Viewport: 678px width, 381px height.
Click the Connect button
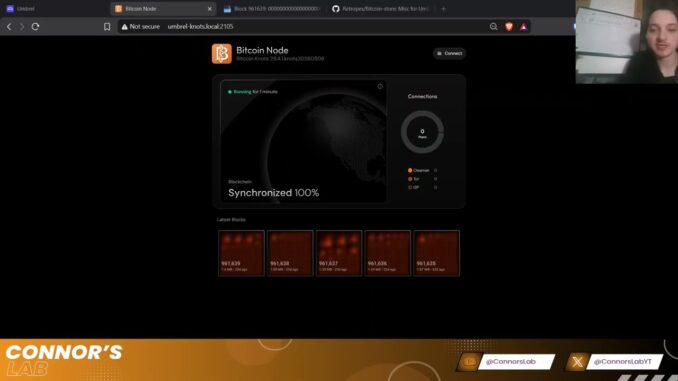tap(449, 54)
